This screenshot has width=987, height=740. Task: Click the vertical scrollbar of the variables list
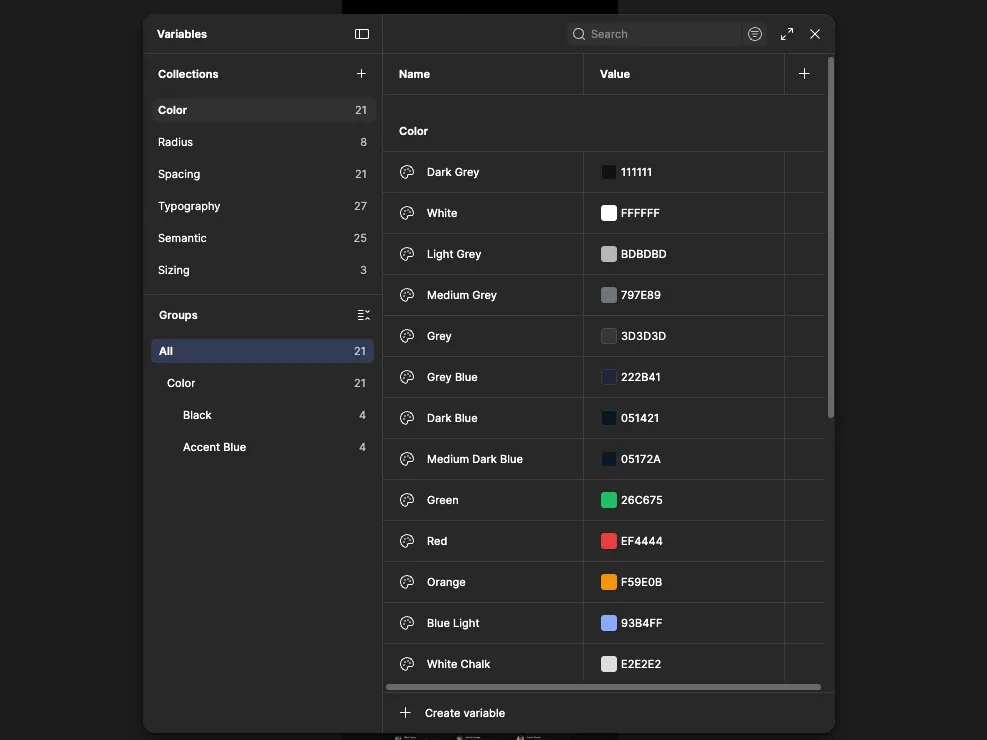(831, 237)
